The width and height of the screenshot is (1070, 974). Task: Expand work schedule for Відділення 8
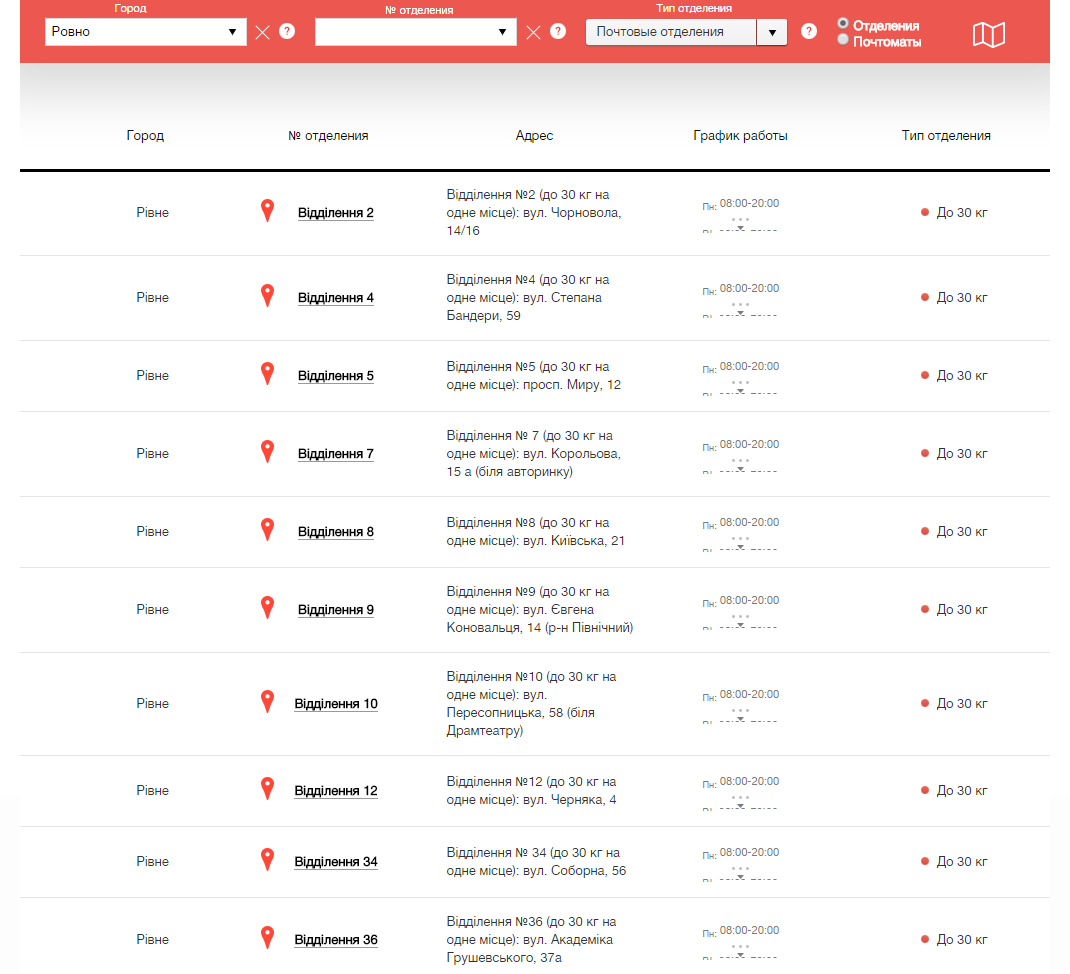pos(740,544)
